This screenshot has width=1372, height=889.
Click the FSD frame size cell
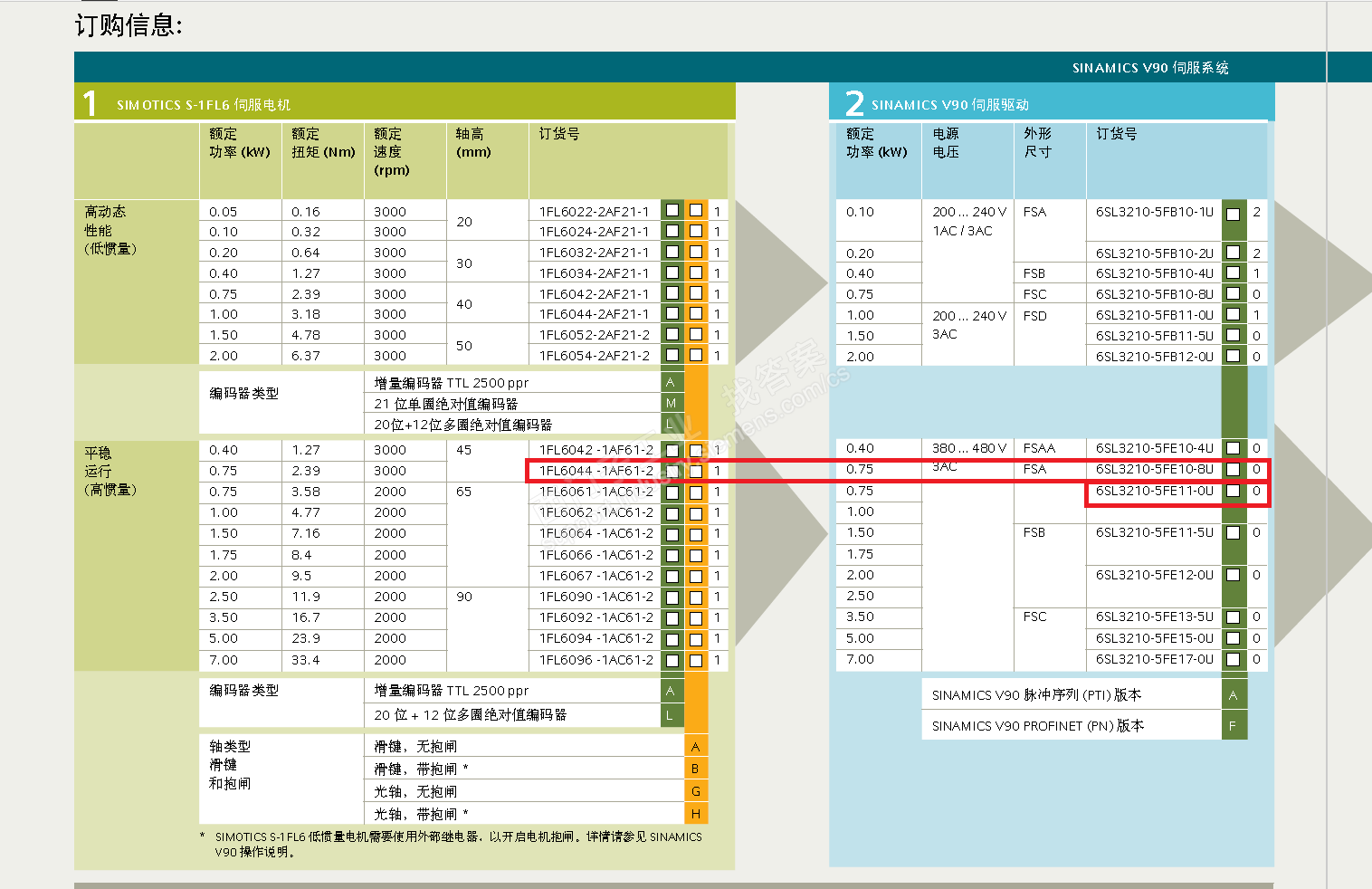click(1035, 316)
